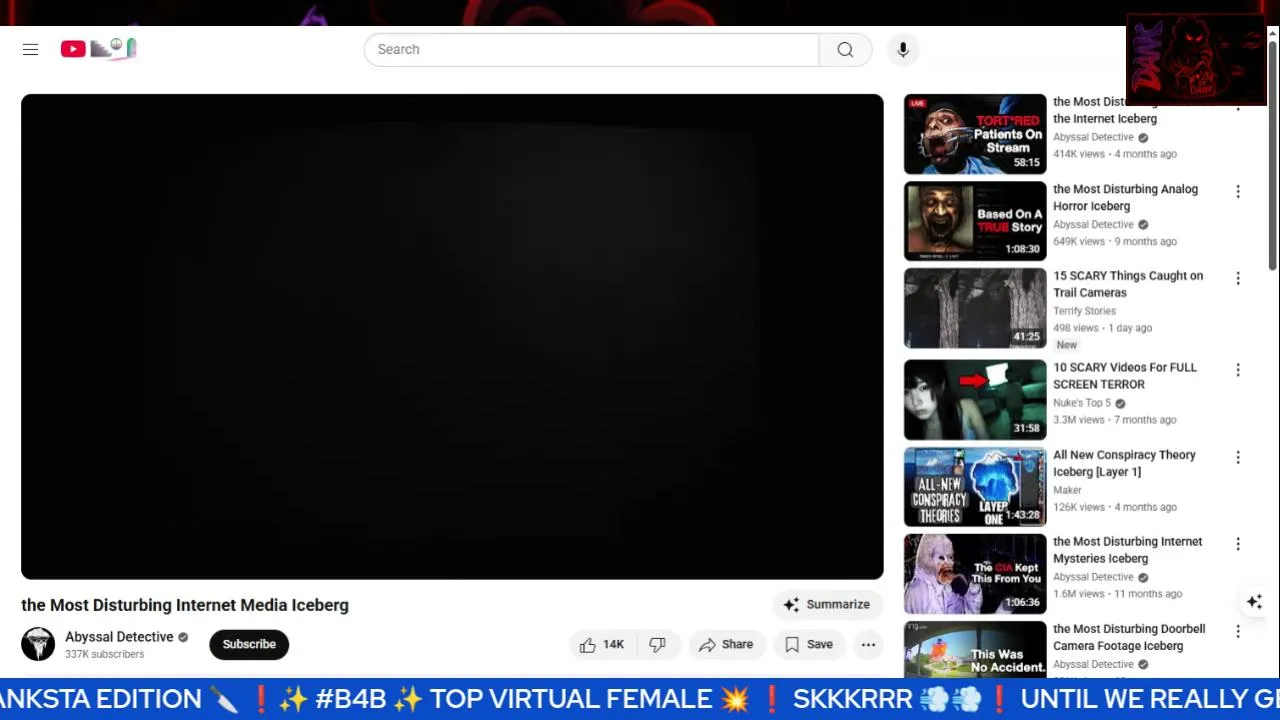Image resolution: width=1280 pixels, height=720 pixels.
Task: Open title 'All New Conspiracy Theory Iceberg [Layer 1]'
Action: click(x=1124, y=463)
